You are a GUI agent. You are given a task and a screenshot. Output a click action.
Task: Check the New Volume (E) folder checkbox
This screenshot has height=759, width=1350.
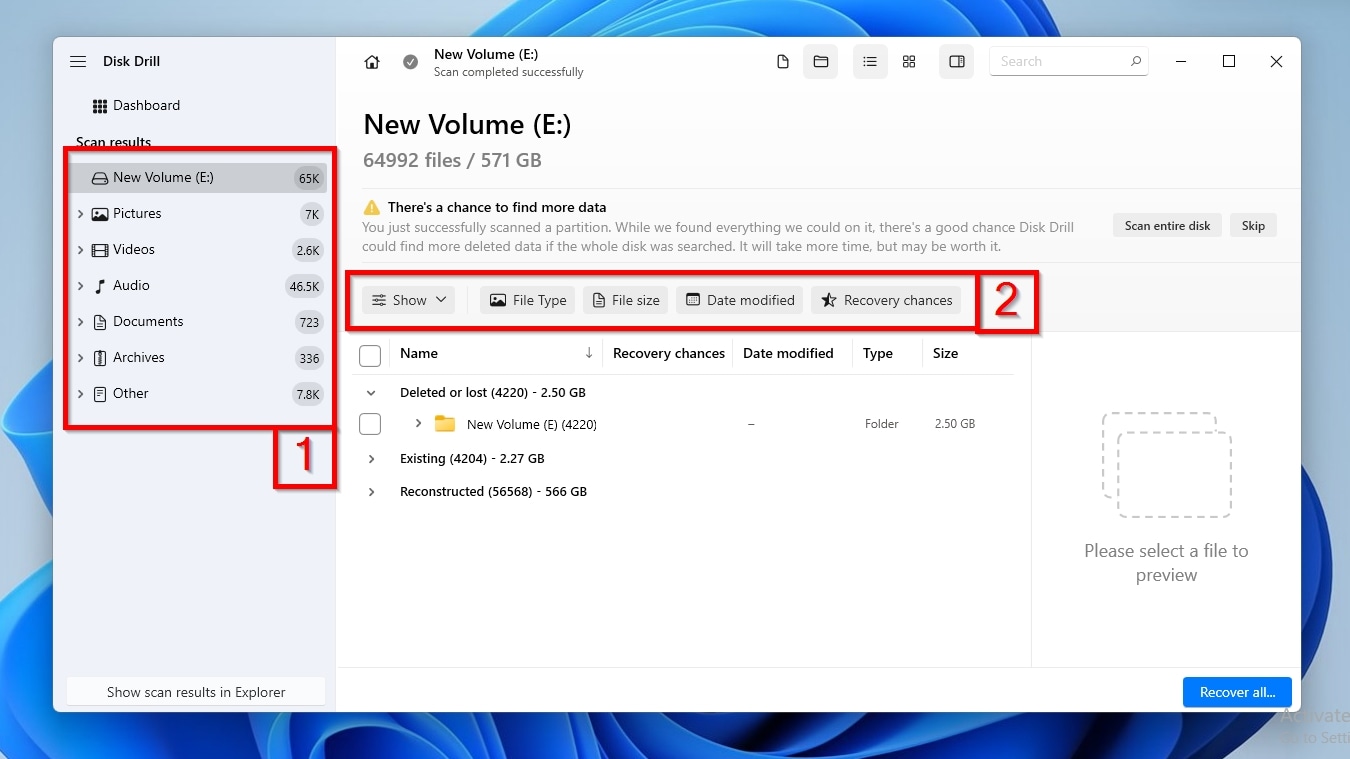[370, 424]
